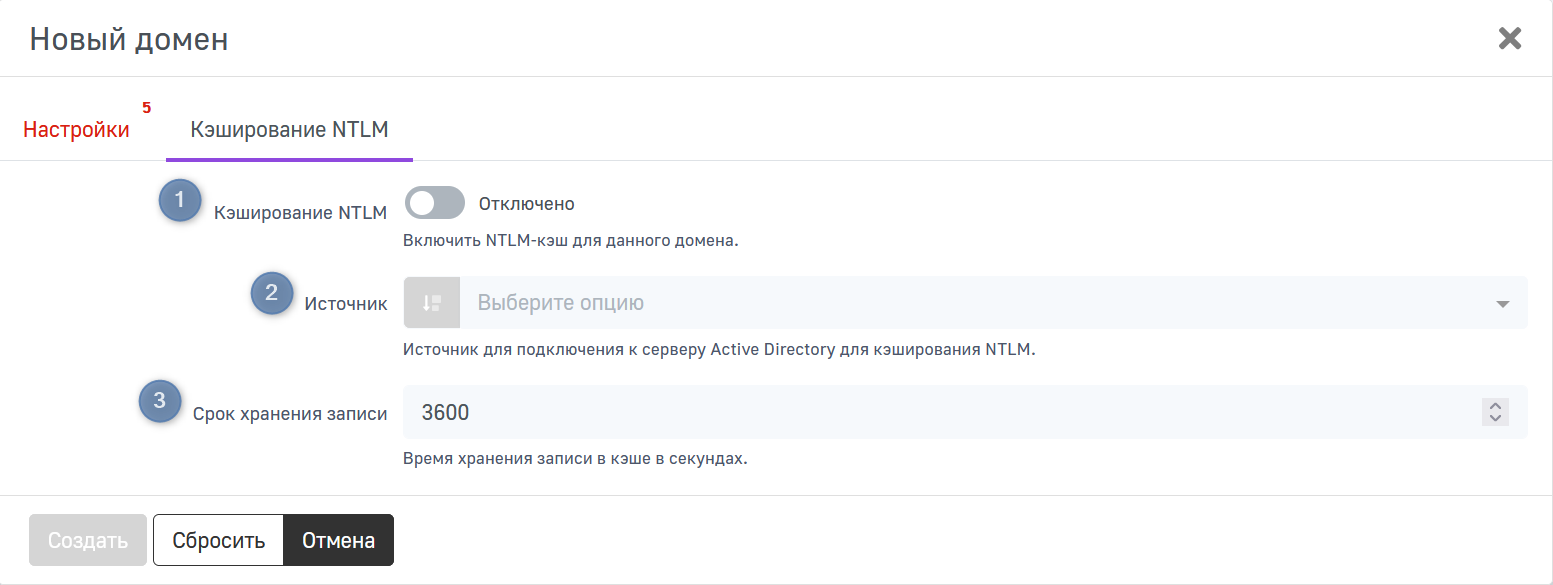Viewport: 1553px width, 585px height.
Task: Increase record lifetime with up stepper arrow
Action: coord(1495,406)
